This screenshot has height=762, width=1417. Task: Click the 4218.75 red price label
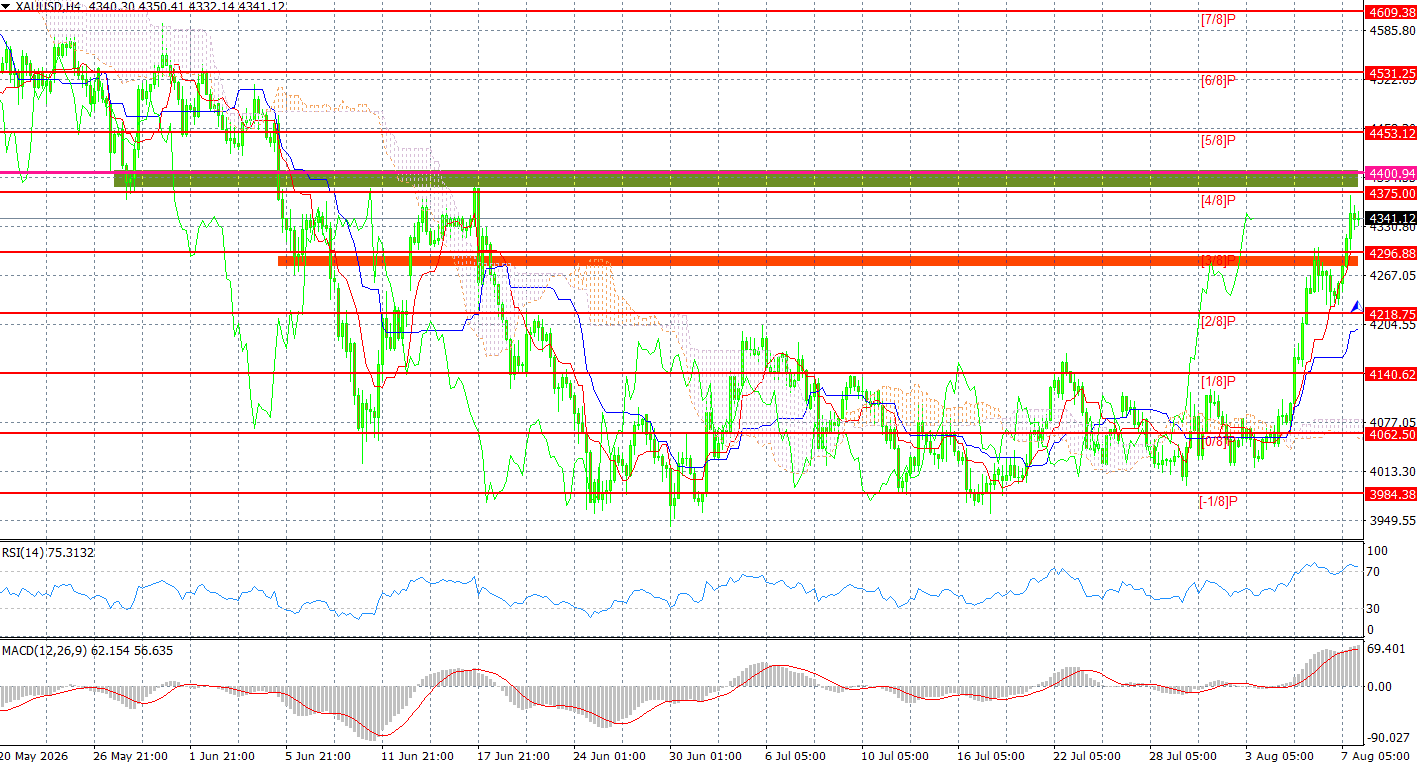1392,313
